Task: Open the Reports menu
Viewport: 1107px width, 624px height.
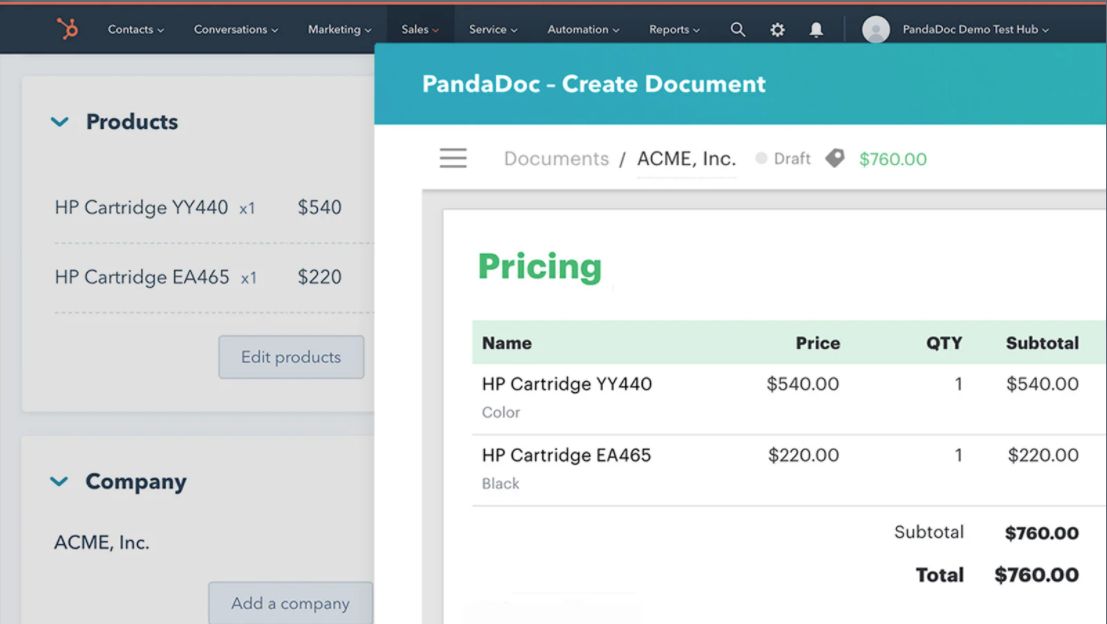Action: point(674,29)
